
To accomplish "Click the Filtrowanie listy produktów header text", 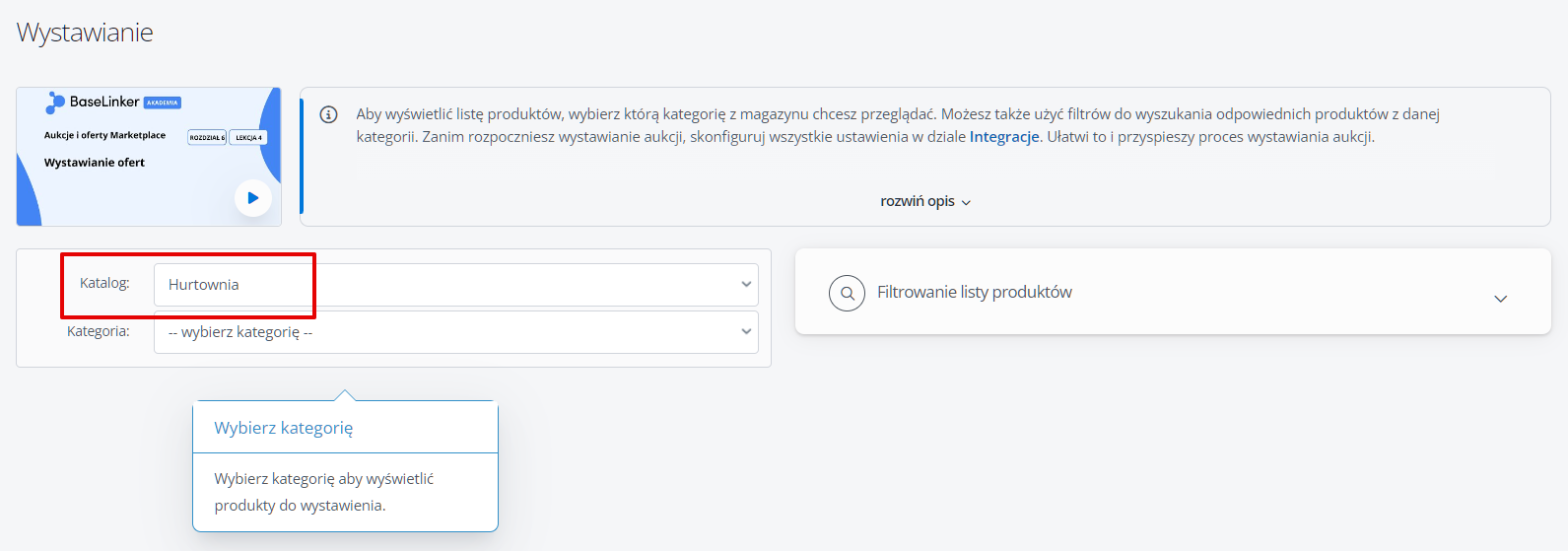I will click(x=975, y=292).
